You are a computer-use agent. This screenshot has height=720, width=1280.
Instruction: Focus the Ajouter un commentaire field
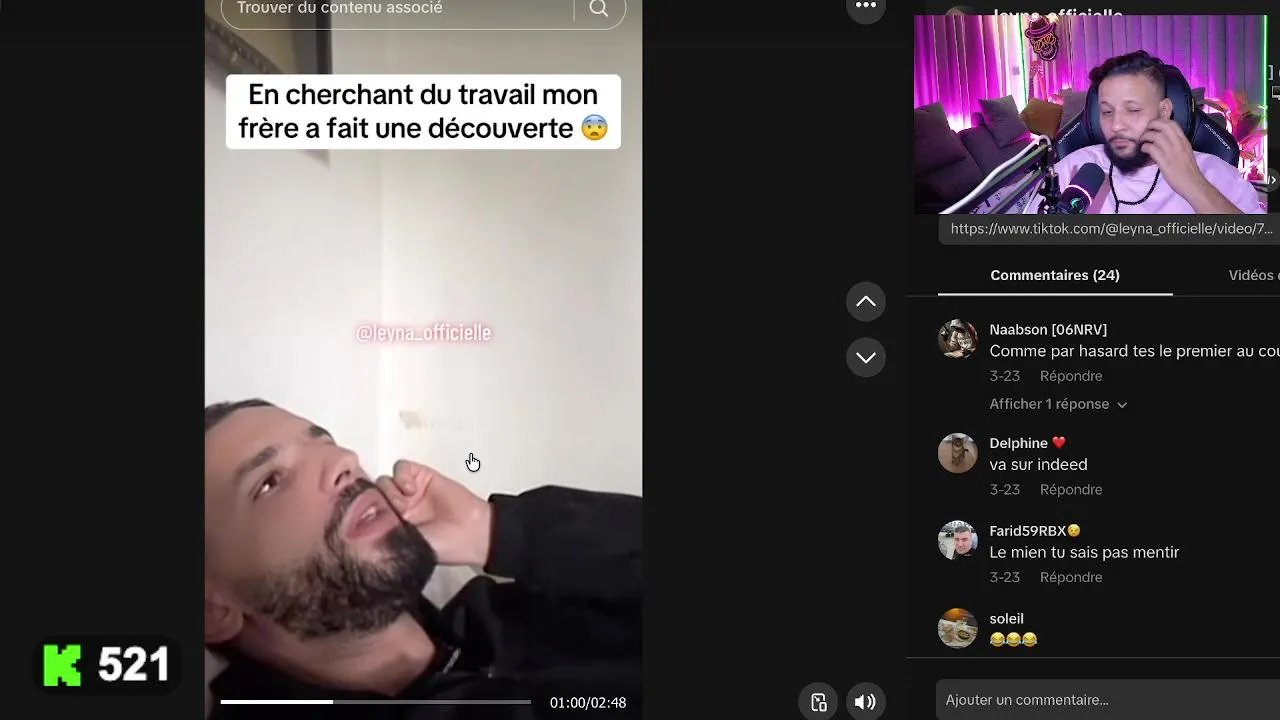pos(1108,700)
